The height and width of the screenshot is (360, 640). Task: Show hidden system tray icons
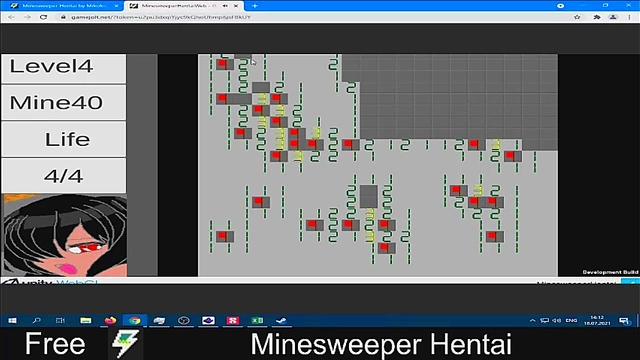point(532,320)
